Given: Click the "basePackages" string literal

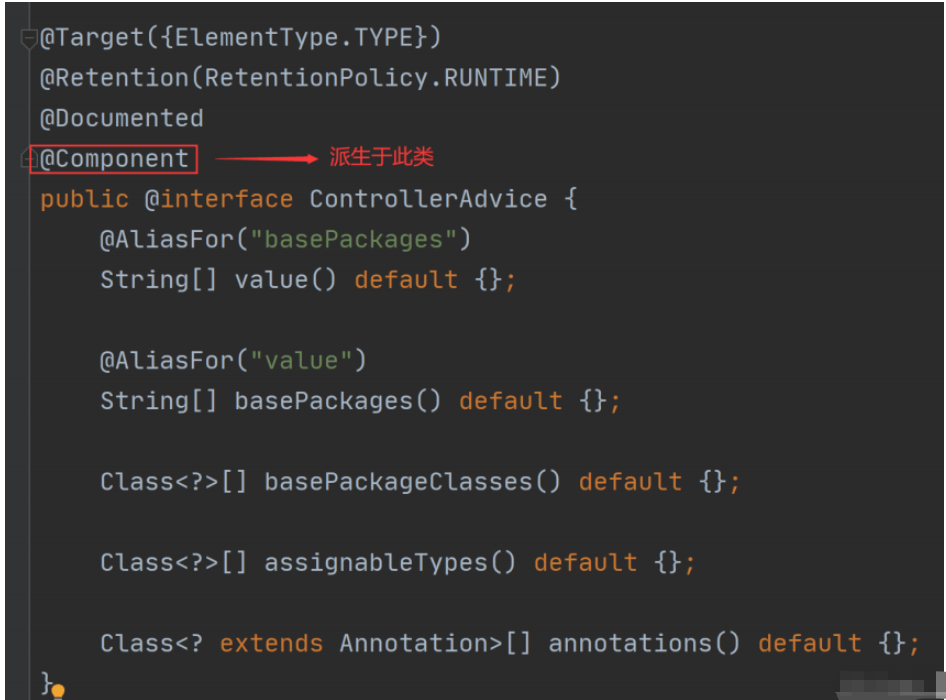Looking at the screenshot, I should click(x=354, y=240).
